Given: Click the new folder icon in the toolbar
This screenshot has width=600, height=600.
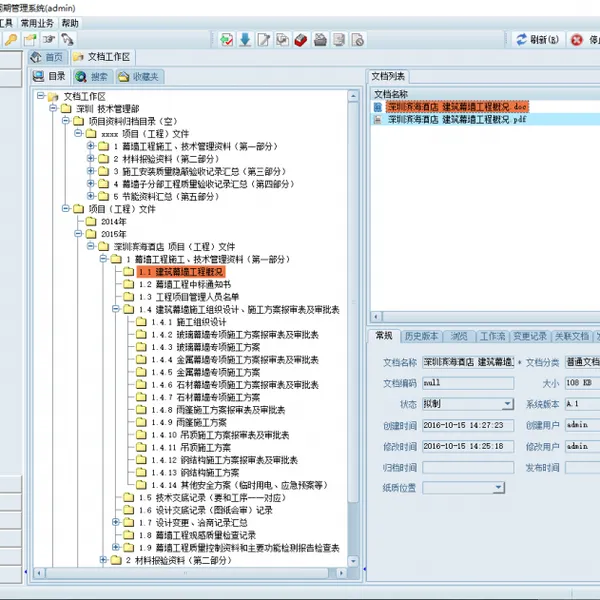Looking at the screenshot, I should (x=30, y=39).
